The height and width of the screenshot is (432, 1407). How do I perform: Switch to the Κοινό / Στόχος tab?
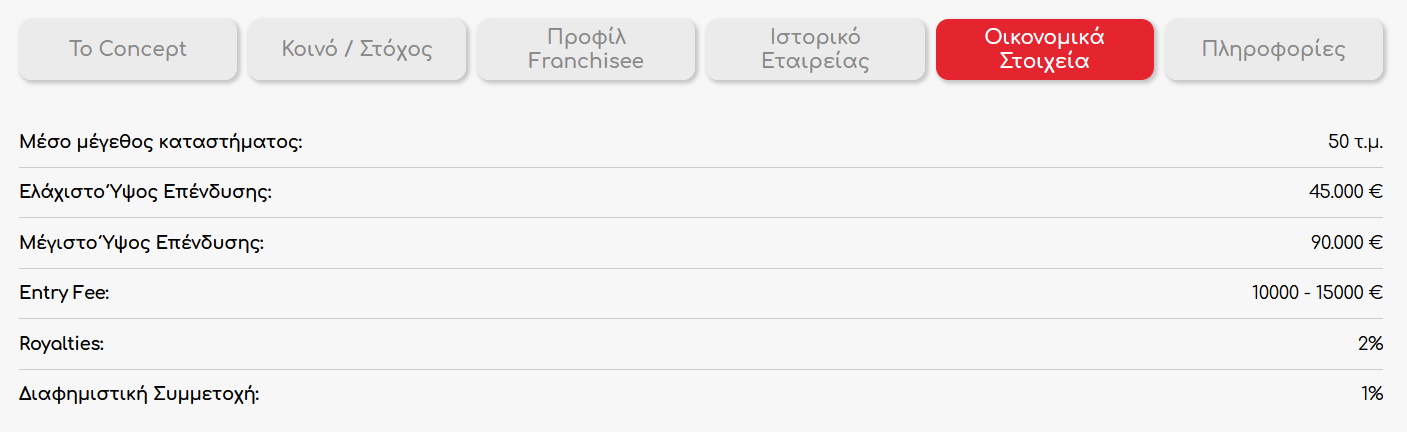pyautogui.click(x=357, y=49)
